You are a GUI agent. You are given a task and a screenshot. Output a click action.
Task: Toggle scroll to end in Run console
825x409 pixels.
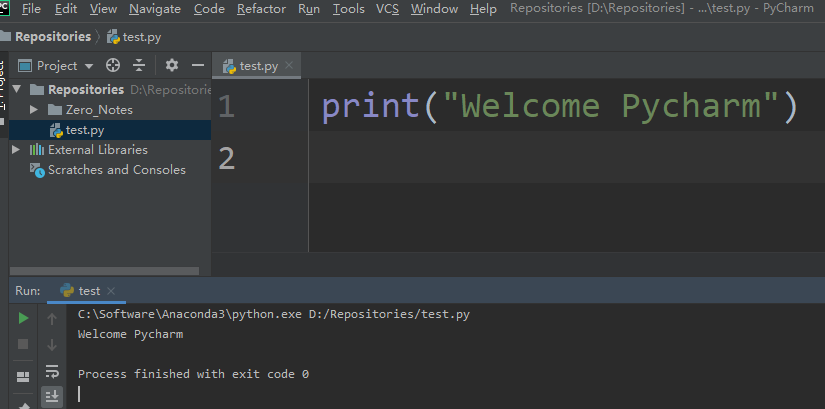coord(52,397)
